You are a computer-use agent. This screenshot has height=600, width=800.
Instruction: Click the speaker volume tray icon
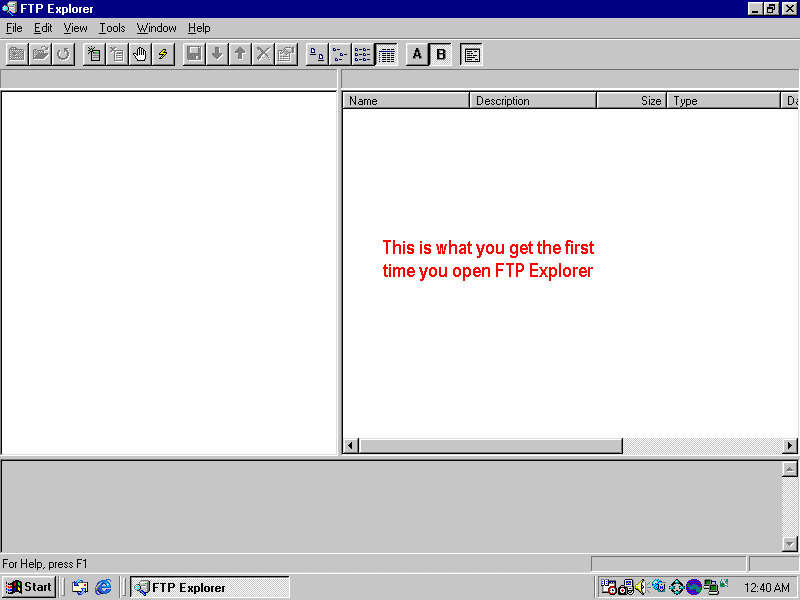pos(641,587)
